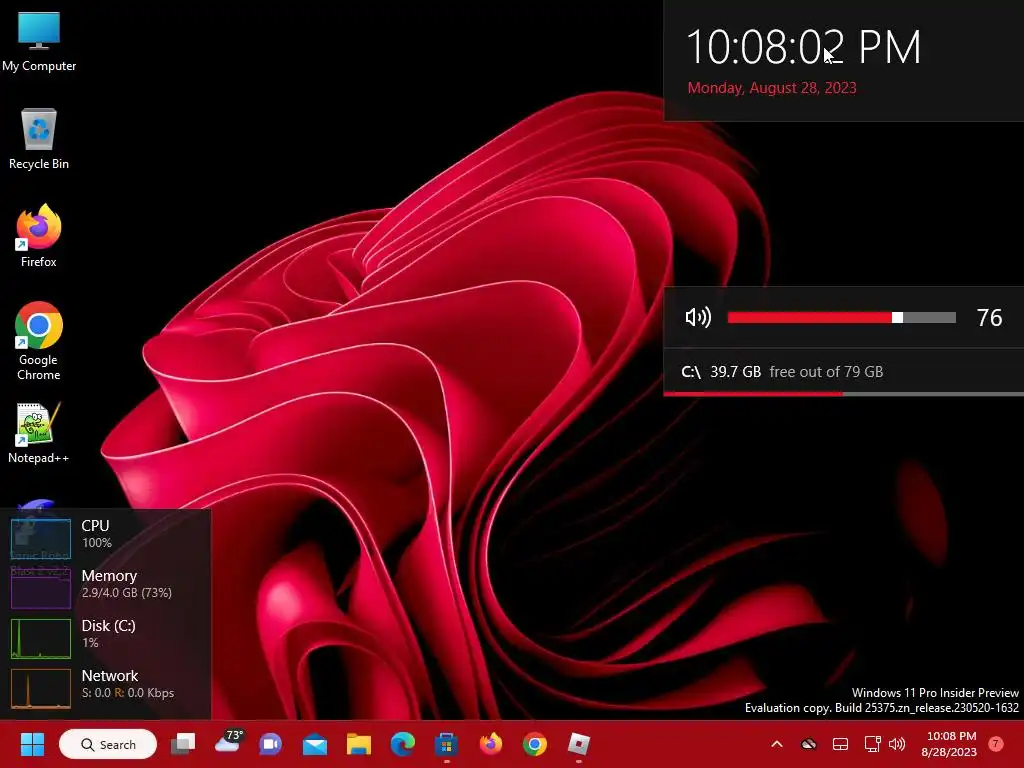Open the taskbar volume tray icon

point(897,744)
